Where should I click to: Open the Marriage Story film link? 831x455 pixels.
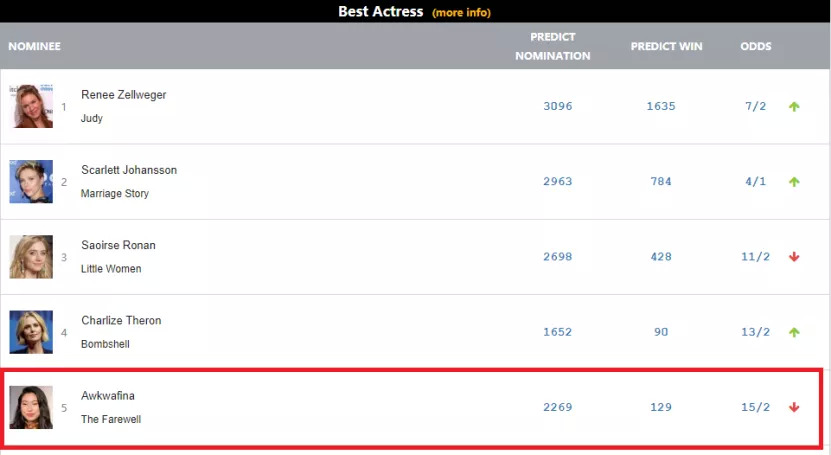(115, 193)
